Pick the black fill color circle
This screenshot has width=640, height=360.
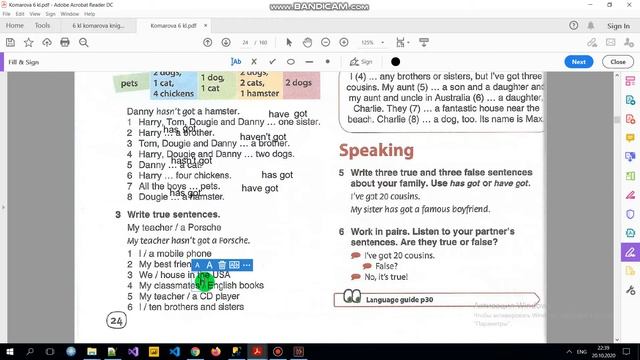(x=395, y=62)
